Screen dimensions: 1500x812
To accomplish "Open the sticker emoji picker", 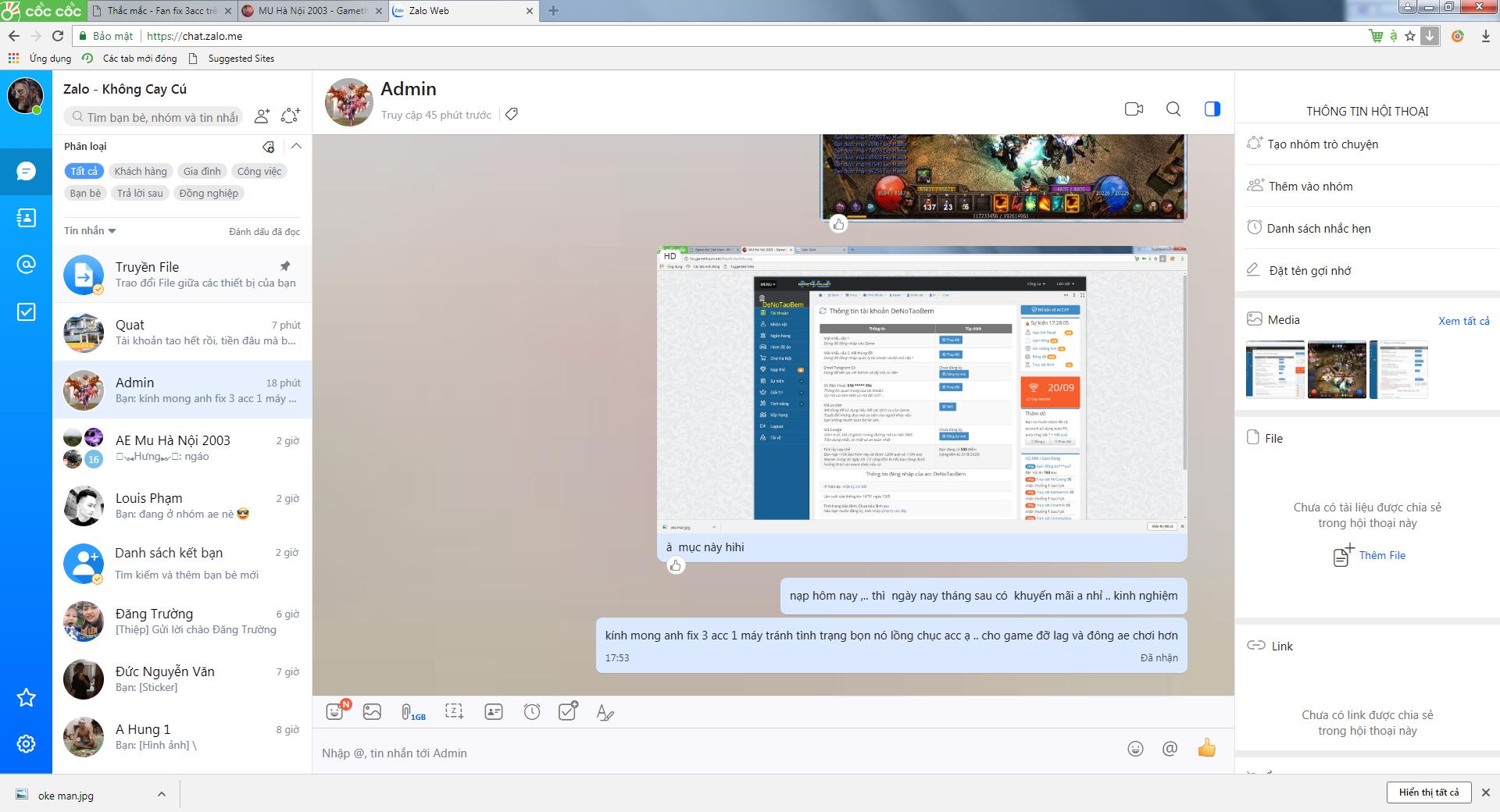I will point(335,711).
